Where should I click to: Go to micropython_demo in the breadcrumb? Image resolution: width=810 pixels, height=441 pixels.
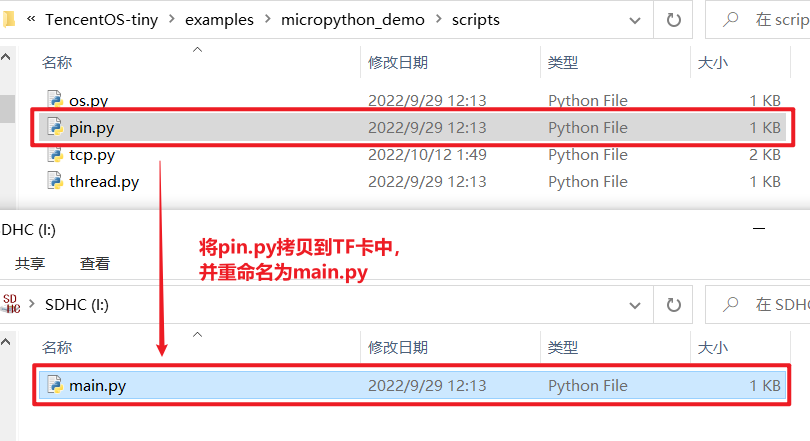[353, 20]
